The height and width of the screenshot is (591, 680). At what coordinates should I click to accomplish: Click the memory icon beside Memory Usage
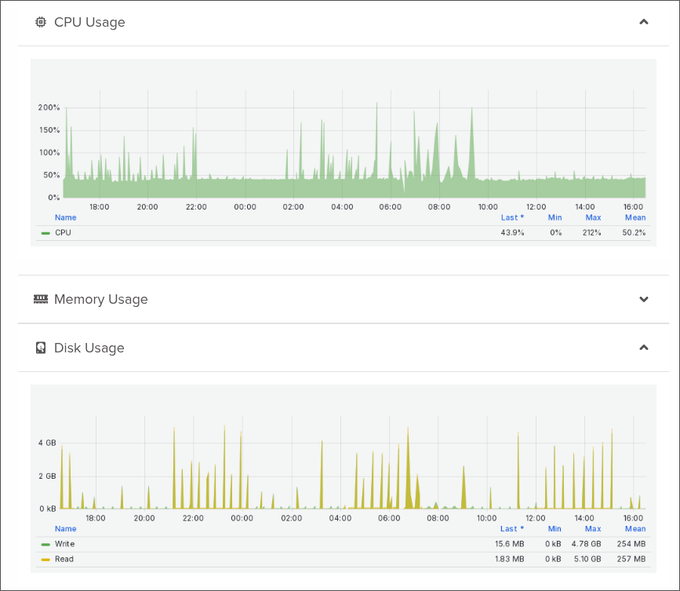[x=41, y=299]
